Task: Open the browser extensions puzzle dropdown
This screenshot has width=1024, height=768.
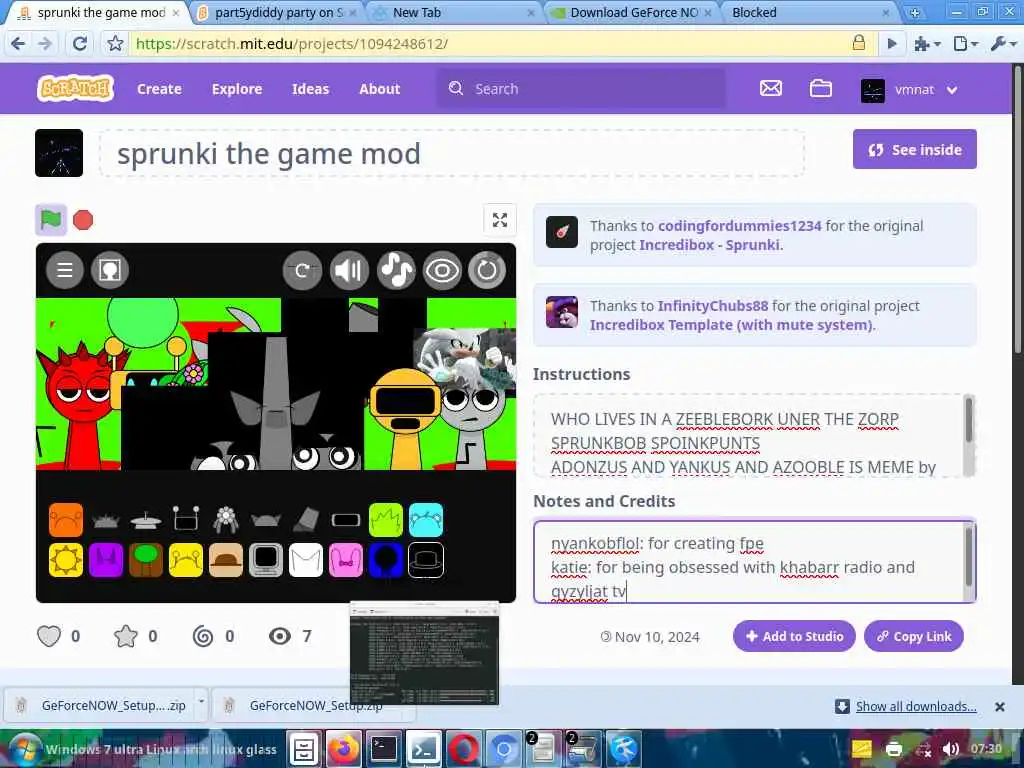Action: coord(927,44)
